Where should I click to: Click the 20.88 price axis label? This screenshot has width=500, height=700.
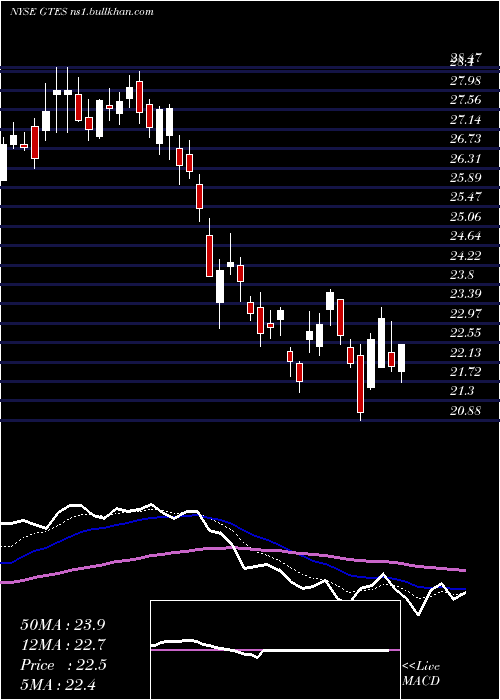pyautogui.click(x=466, y=411)
